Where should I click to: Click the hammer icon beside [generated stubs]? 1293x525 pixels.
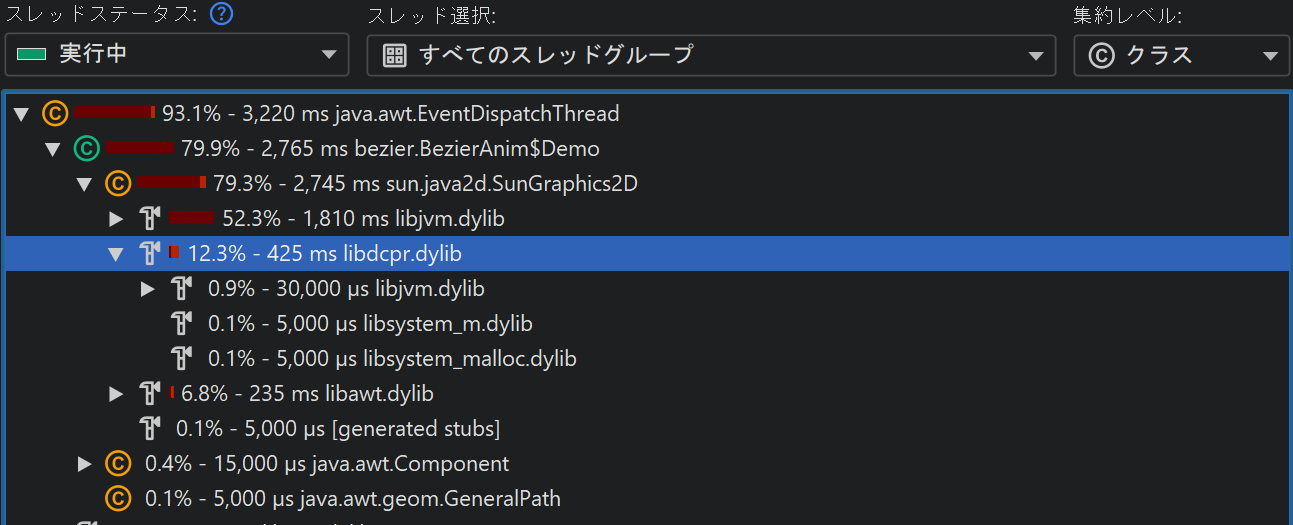coord(150,429)
